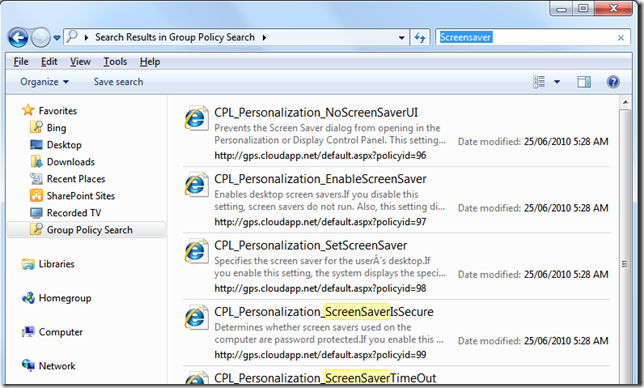Click the Recent Places icon
Viewport: 644px width, 388px height.
tap(36, 179)
